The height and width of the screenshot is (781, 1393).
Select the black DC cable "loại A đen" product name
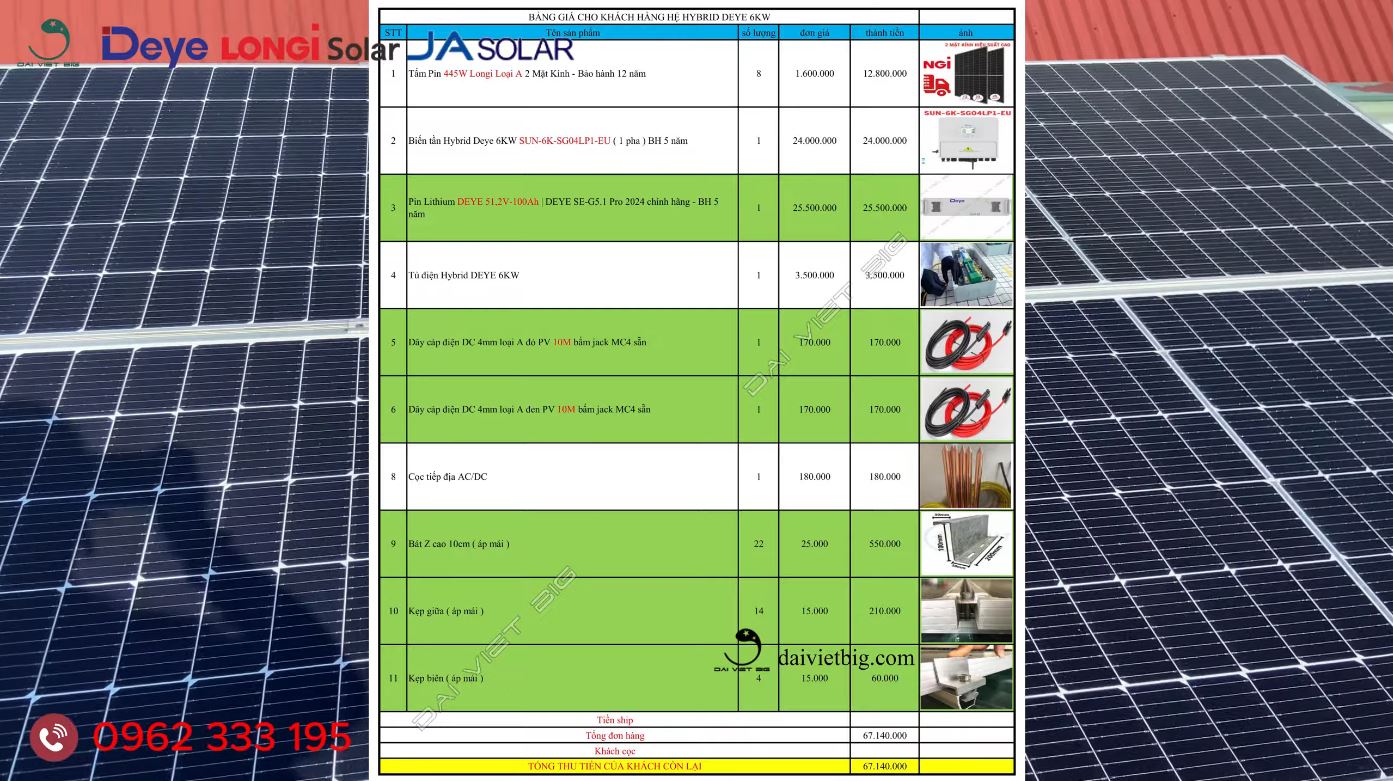[530, 409]
